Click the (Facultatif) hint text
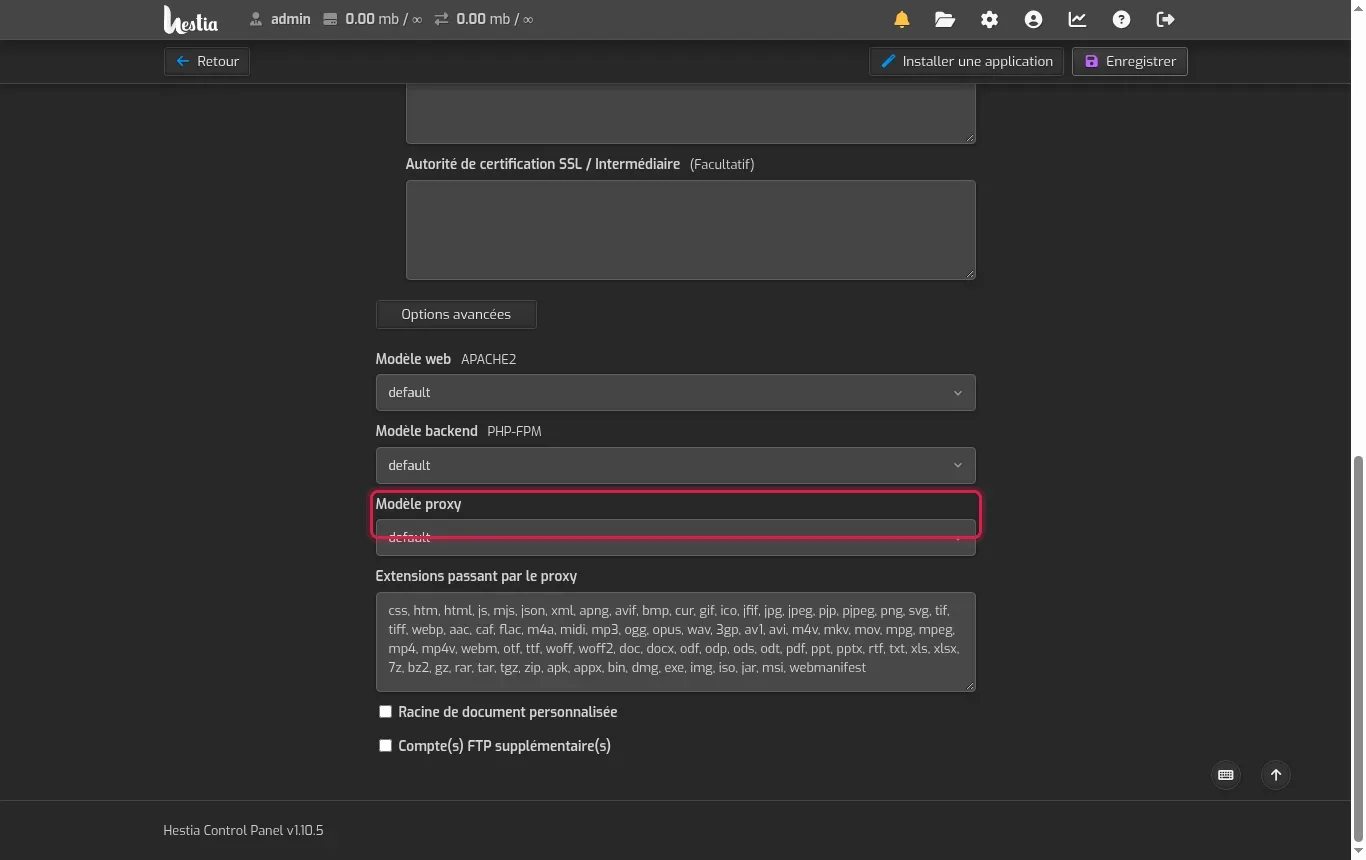 point(722,165)
